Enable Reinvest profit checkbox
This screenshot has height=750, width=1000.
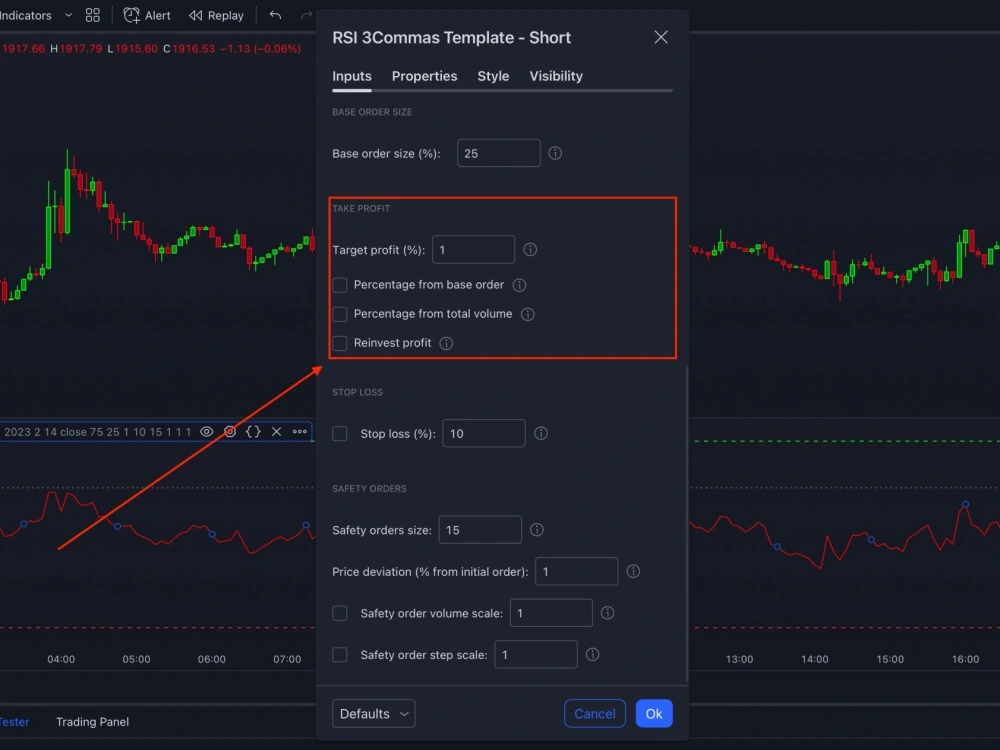point(340,343)
